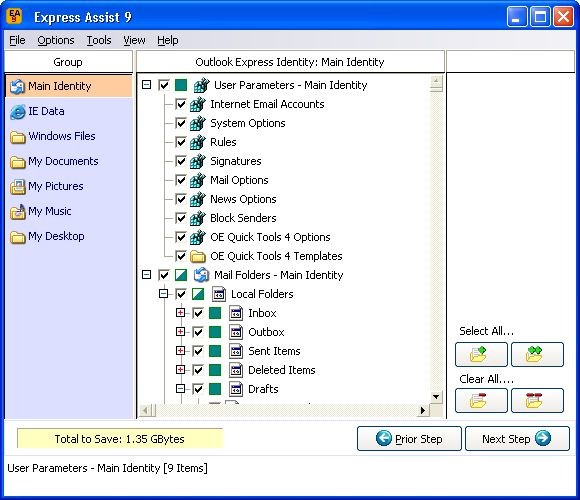Click the Inbox mail folder icon
580x500 pixels.
(236, 313)
